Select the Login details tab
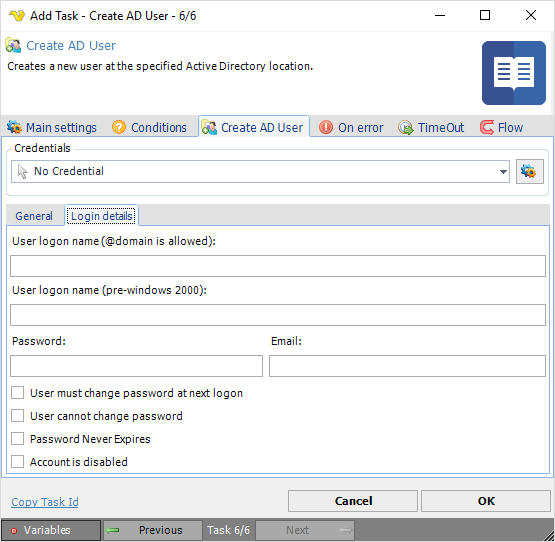The width and height of the screenshot is (555, 542). (x=102, y=216)
